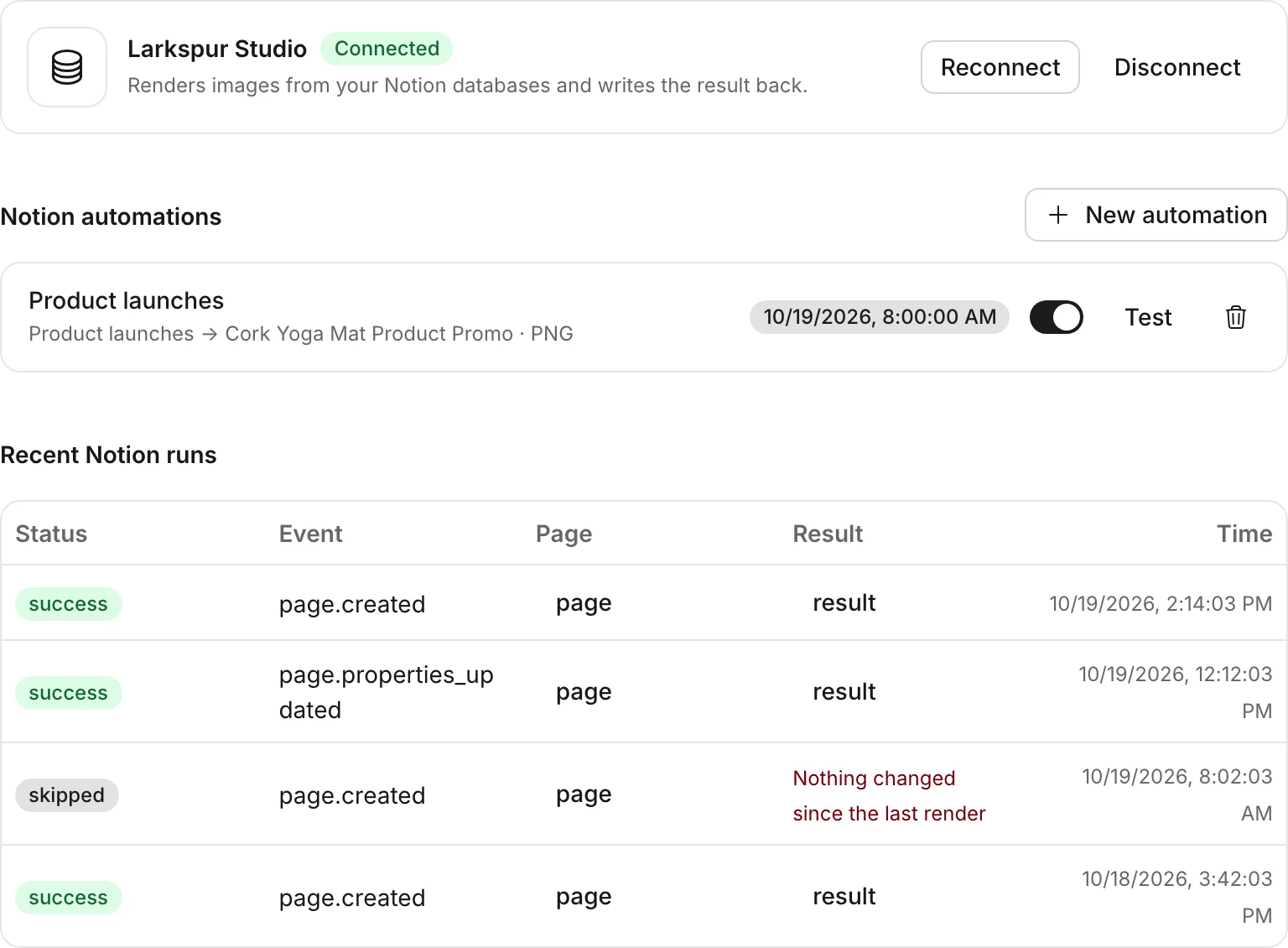Delete the Product launches automation with the trash icon
The width and height of the screenshot is (1288, 948).
[1236, 317]
